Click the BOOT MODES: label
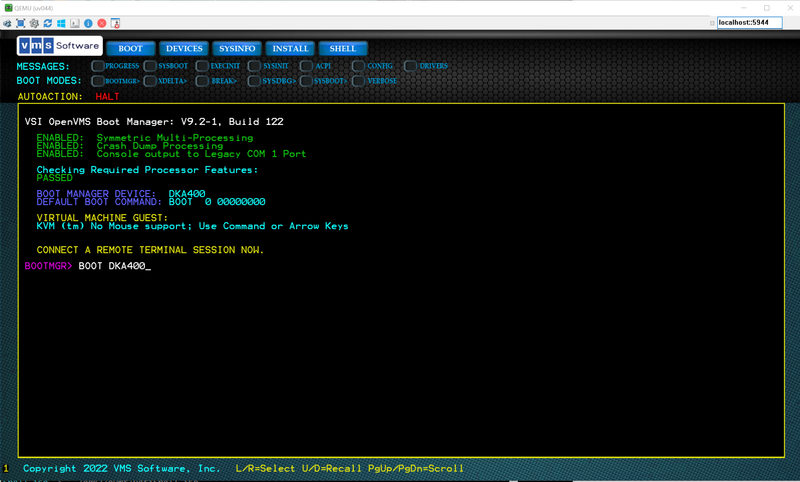 coord(49,81)
